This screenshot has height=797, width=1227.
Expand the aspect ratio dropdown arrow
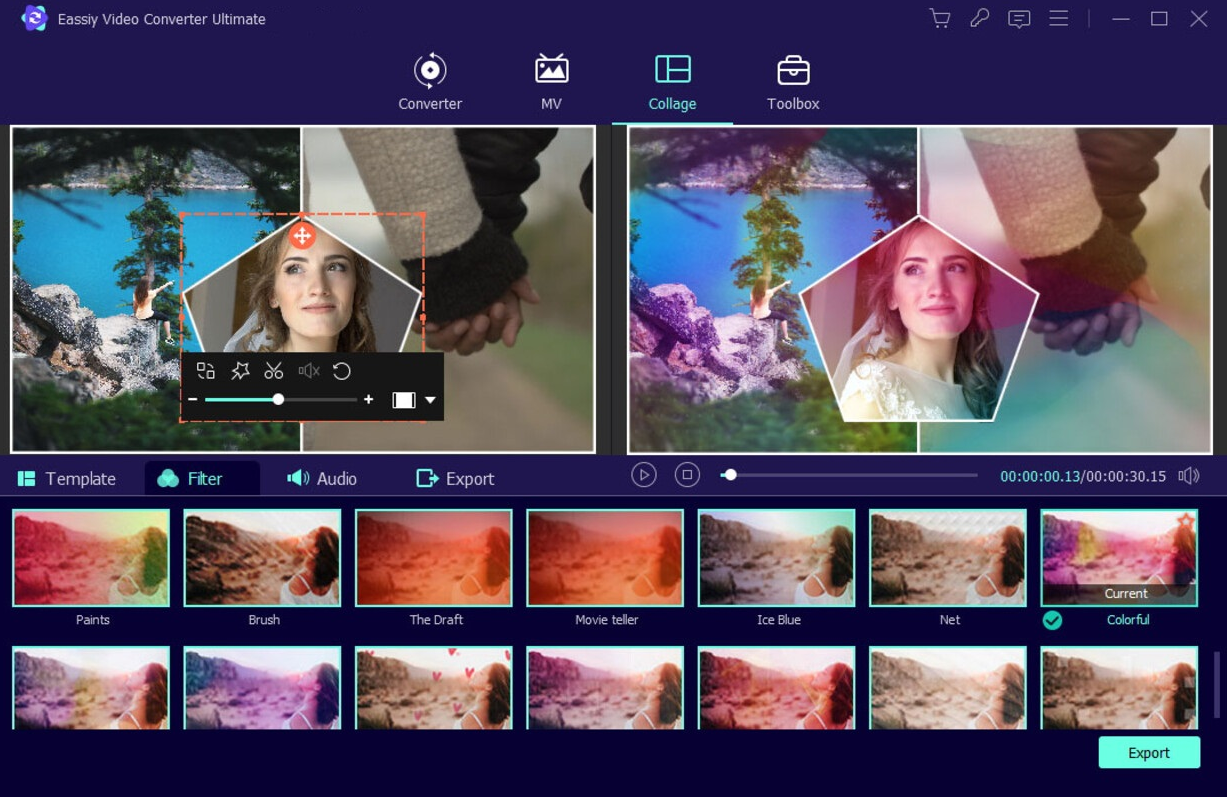pos(430,400)
